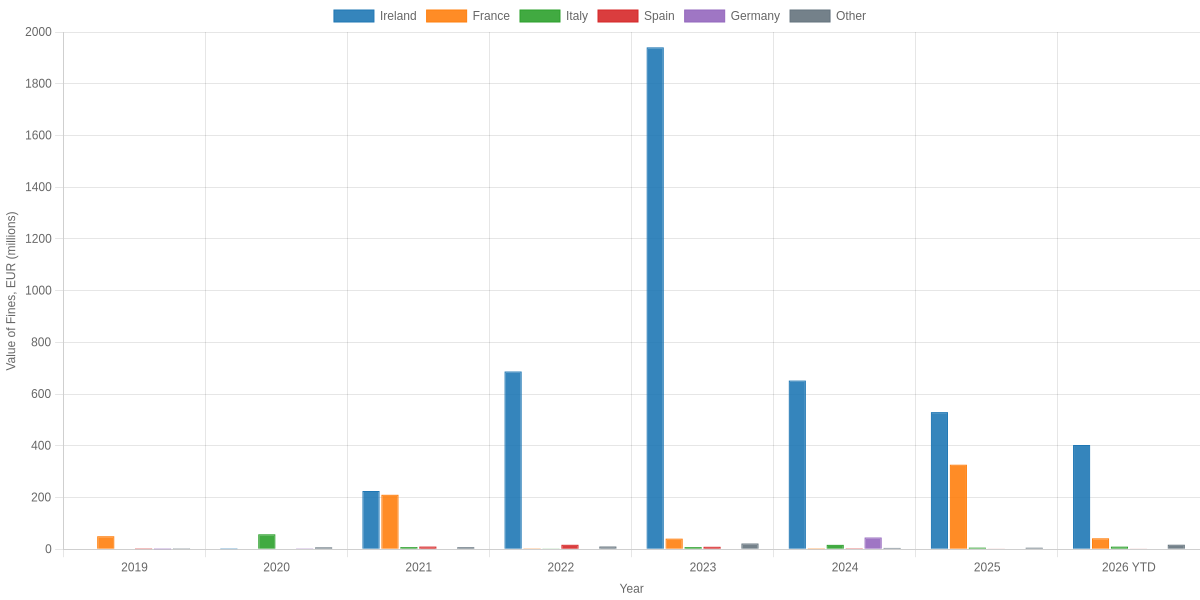Viewport: 1200px width, 600px height.
Task: Toggle the Ireland legend color swatch
Action: 354,16
